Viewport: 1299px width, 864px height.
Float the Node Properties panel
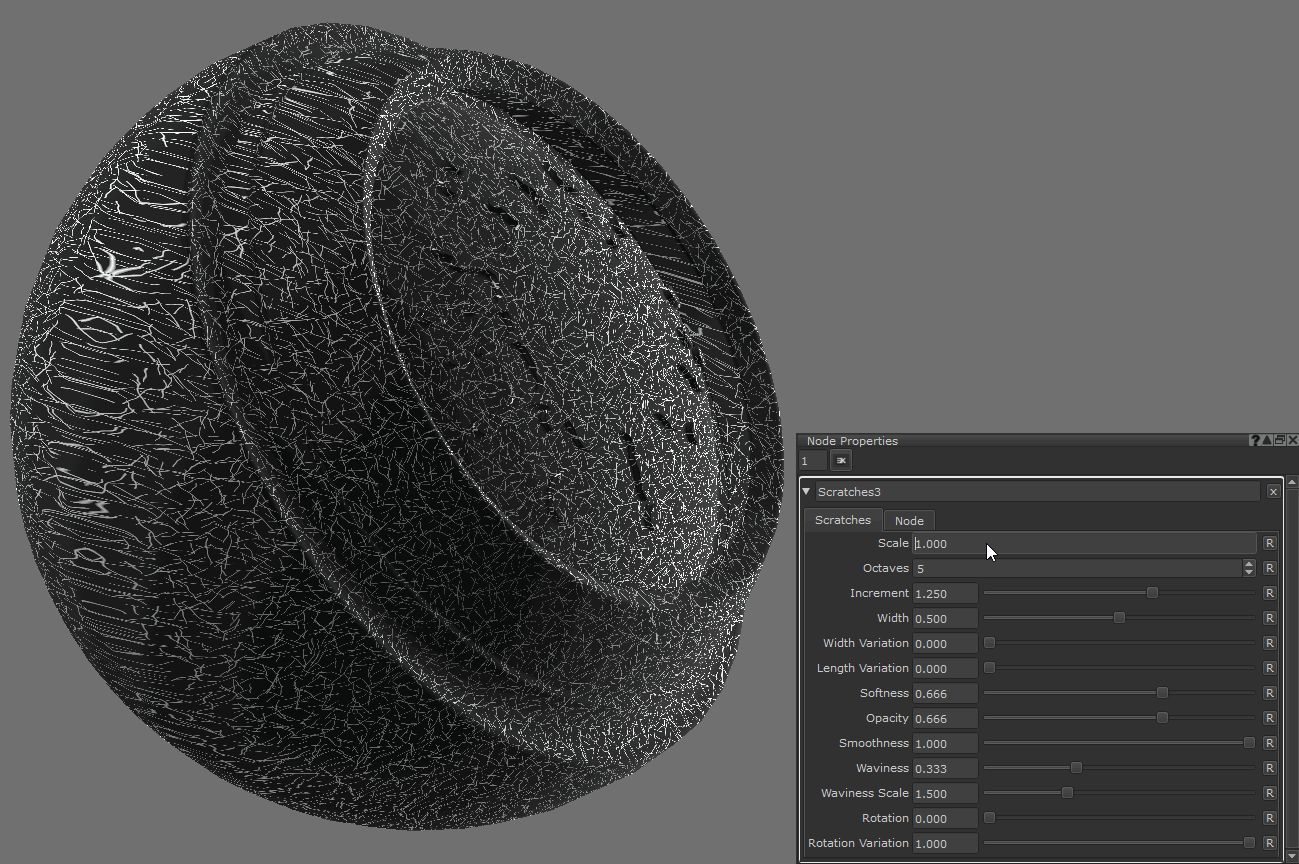[1280, 440]
